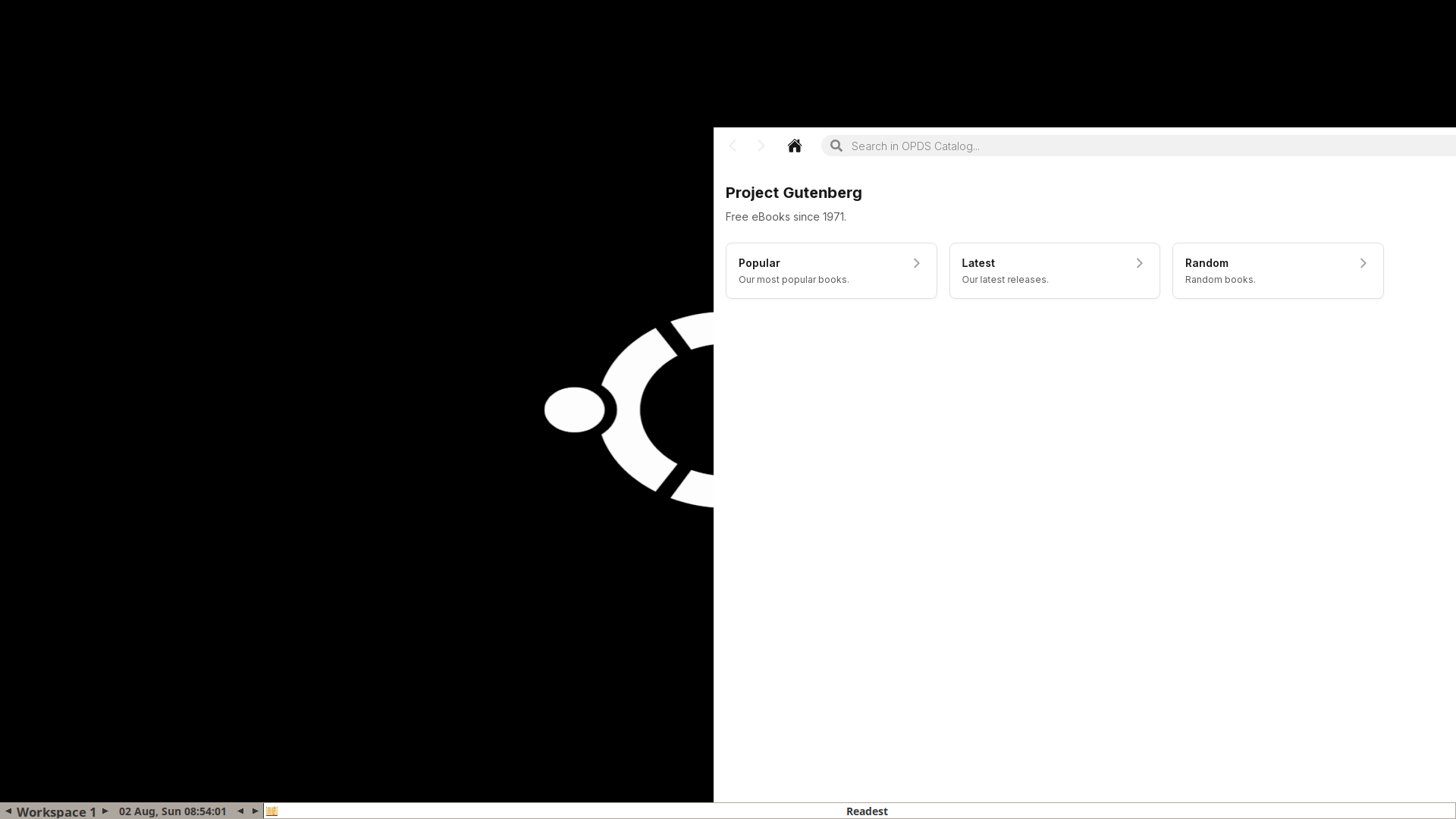Focus the Search in OPDS Catalog field

1137,146
